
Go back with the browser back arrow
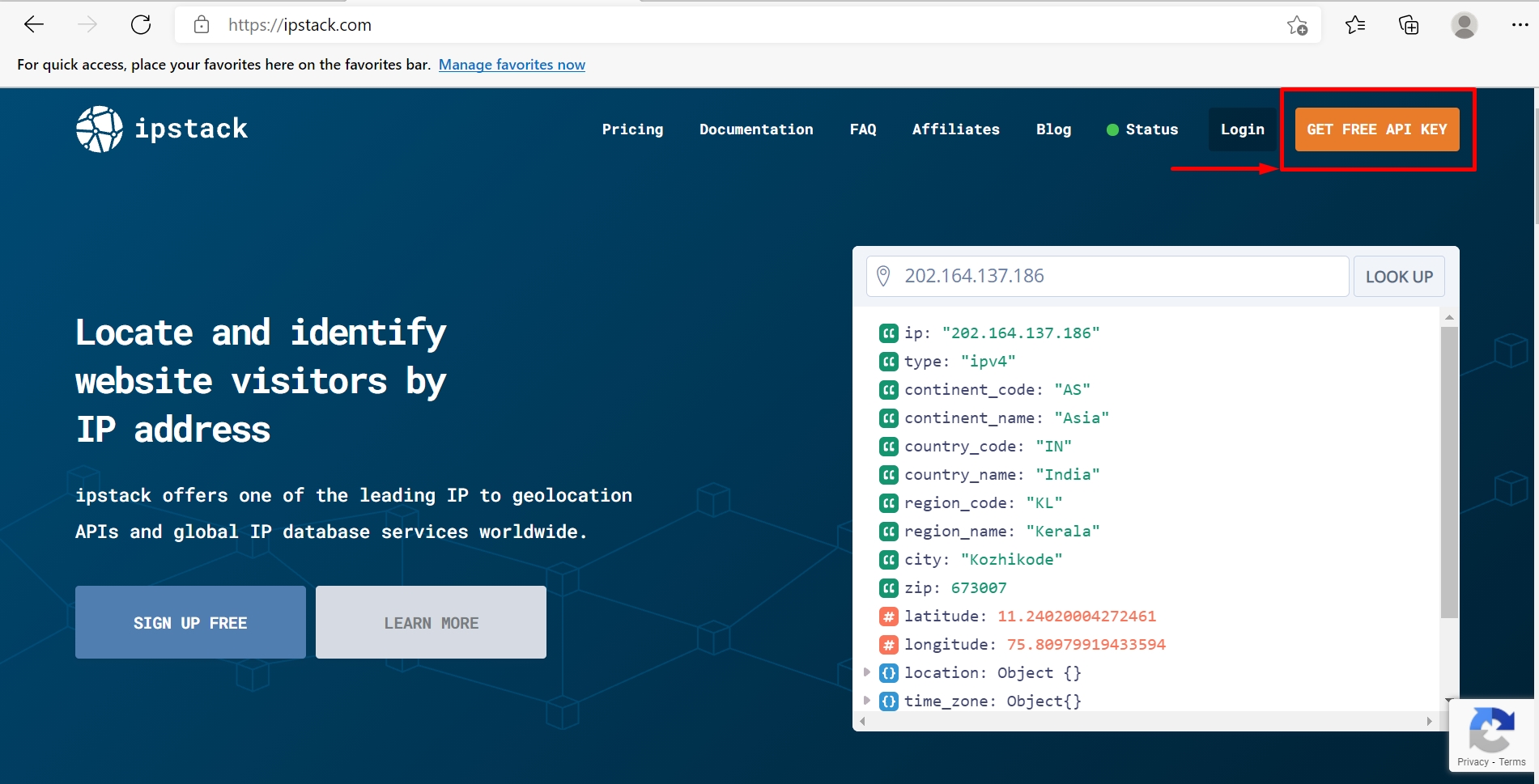(34, 25)
